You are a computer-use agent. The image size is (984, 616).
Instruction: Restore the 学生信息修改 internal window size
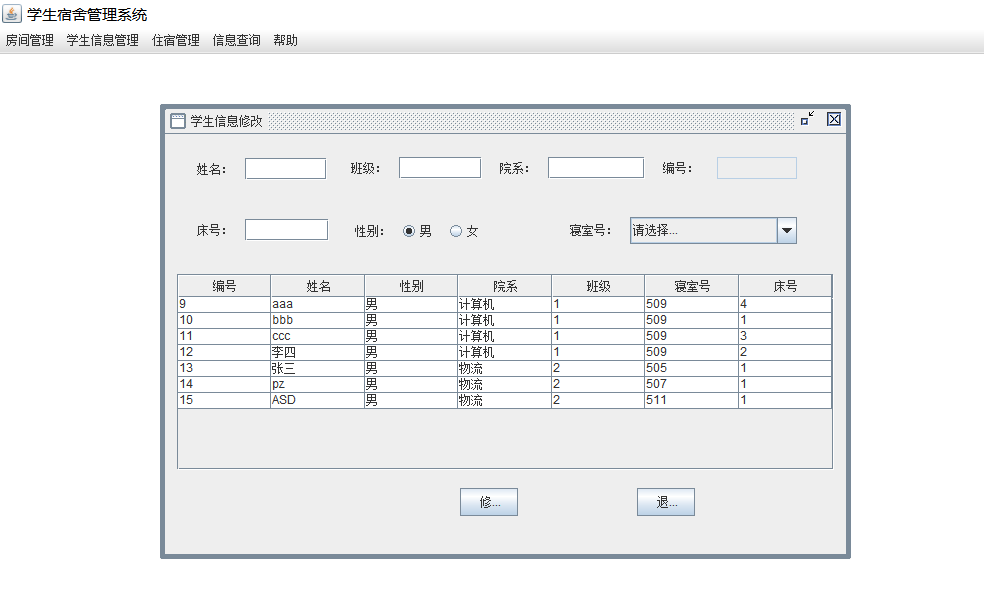(807, 119)
